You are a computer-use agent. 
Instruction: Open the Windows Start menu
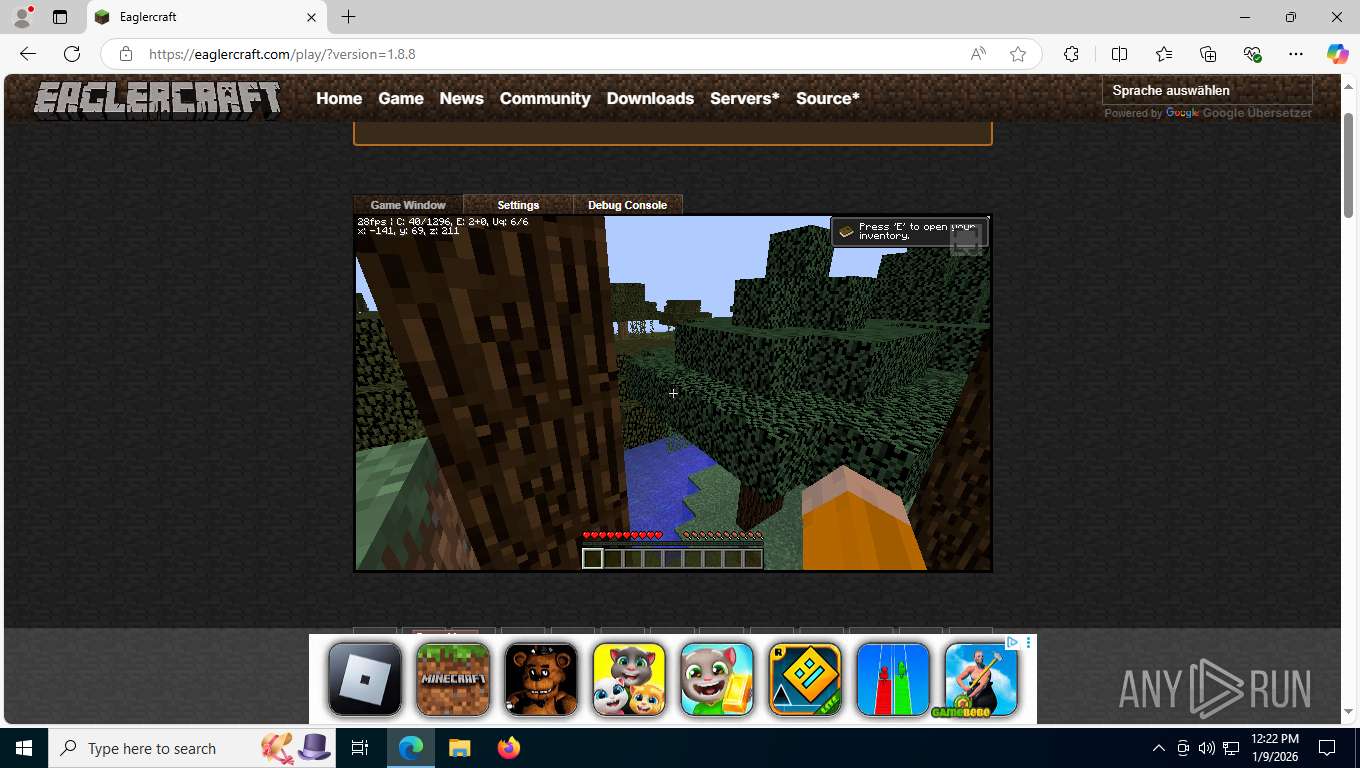24,748
